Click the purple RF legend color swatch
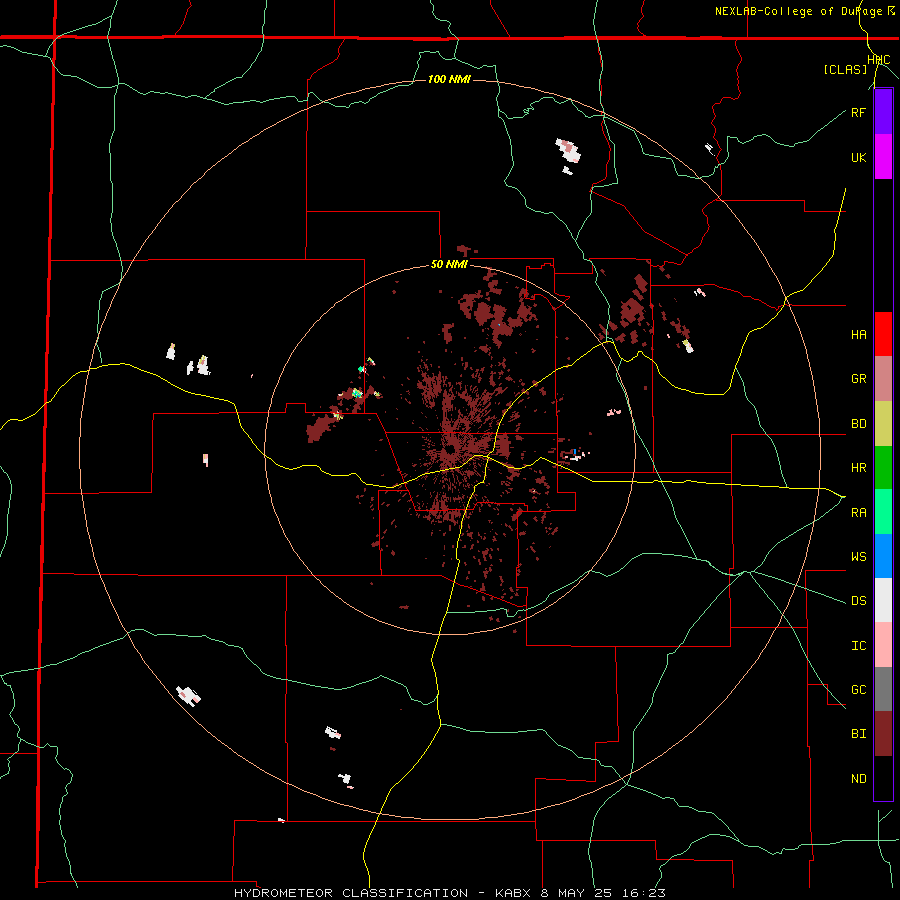The image size is (900, 900). [883, 112]
